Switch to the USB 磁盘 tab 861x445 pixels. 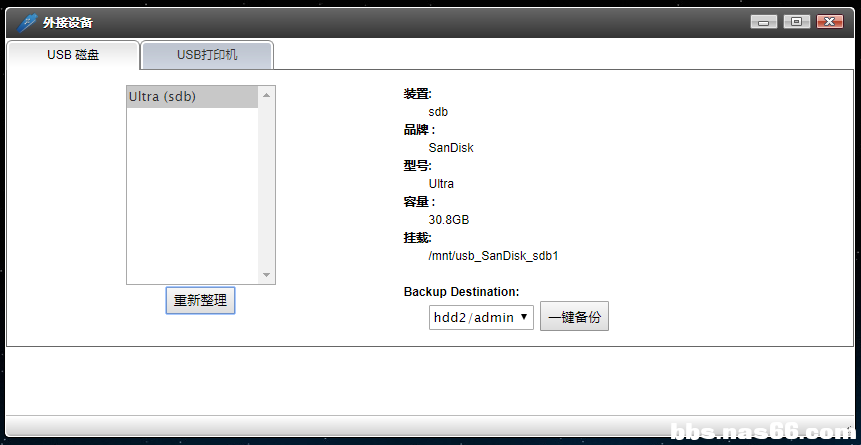click(x=73, y=55)
